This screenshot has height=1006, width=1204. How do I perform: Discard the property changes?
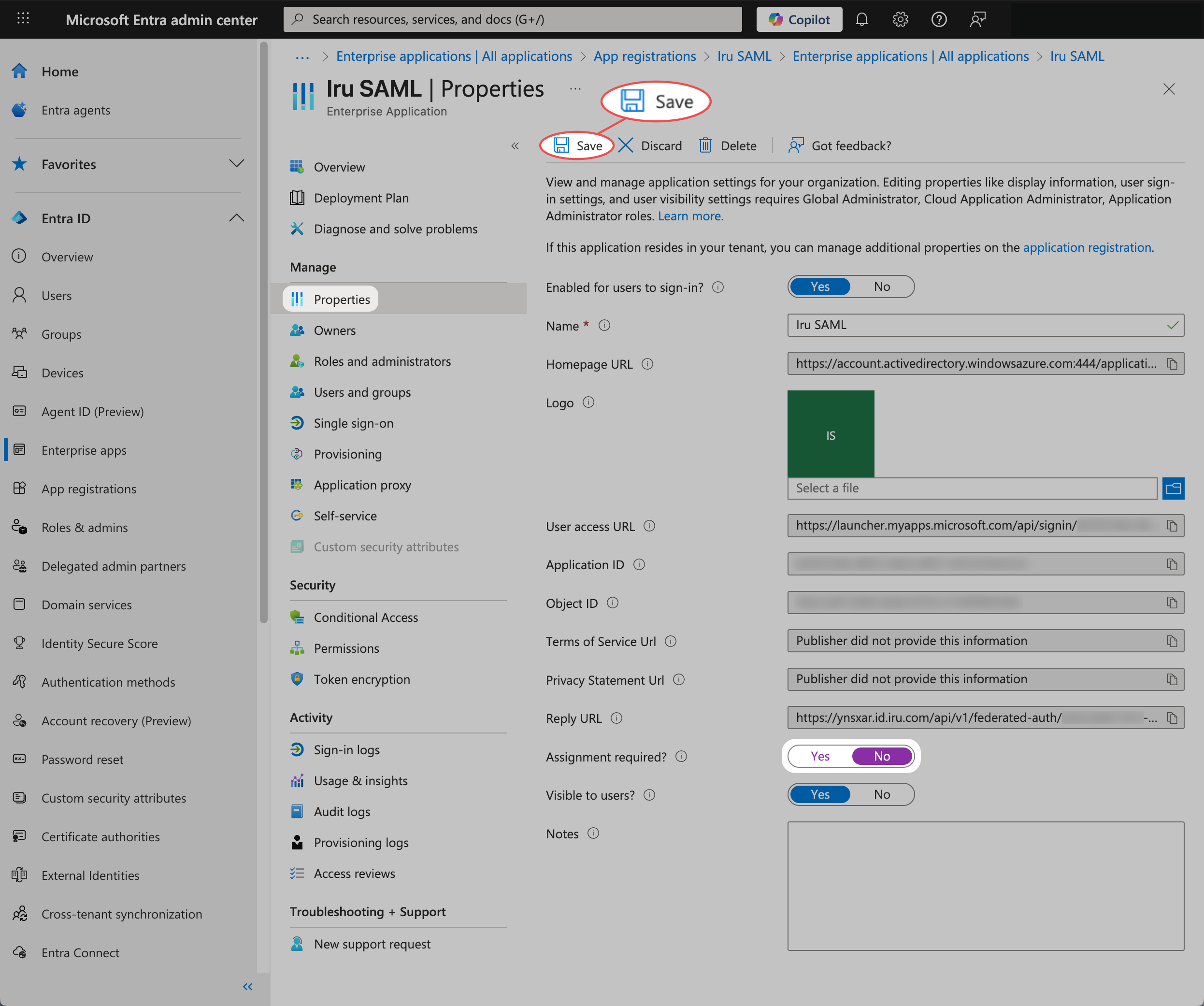tap(650, 145)
